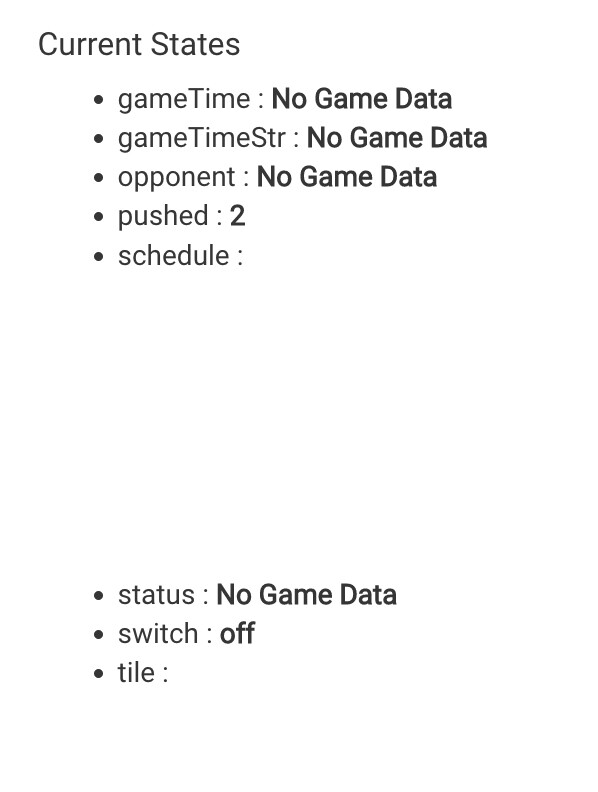Click the No Game Data value of gameTime
598x792 pixels.
tap(362, 99)
